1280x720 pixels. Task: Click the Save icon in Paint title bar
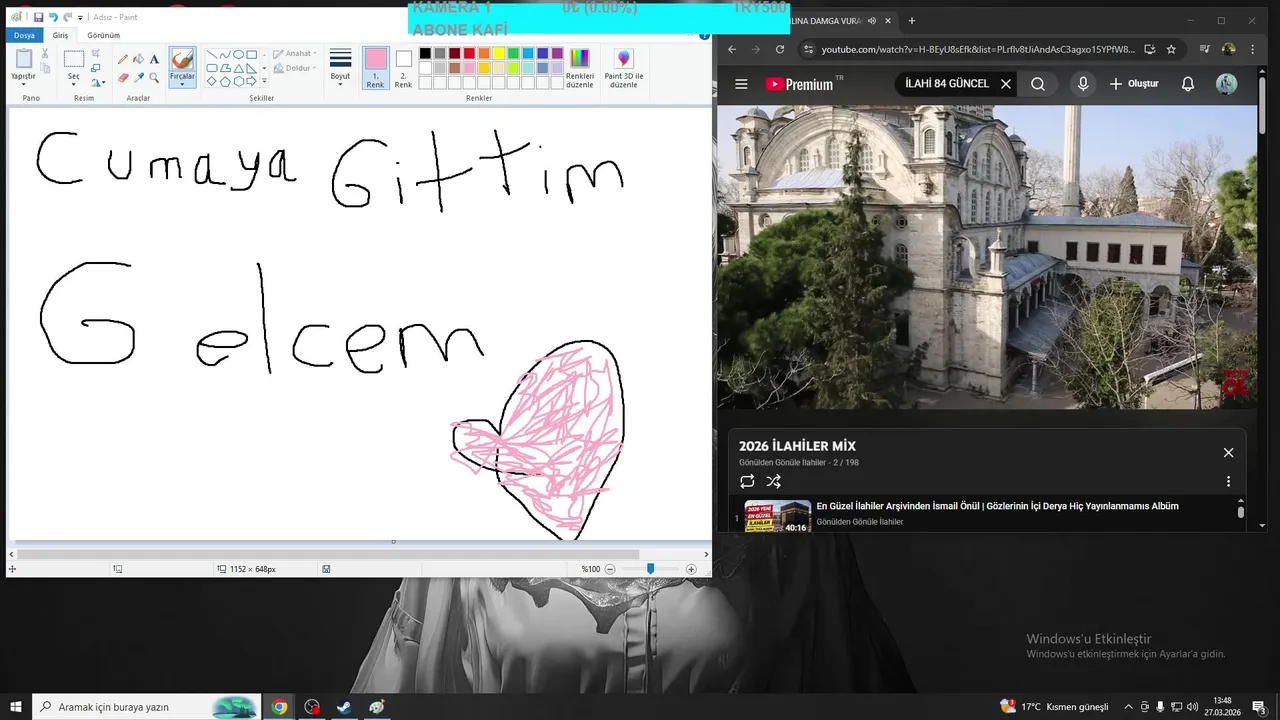[x=38, y=17]
